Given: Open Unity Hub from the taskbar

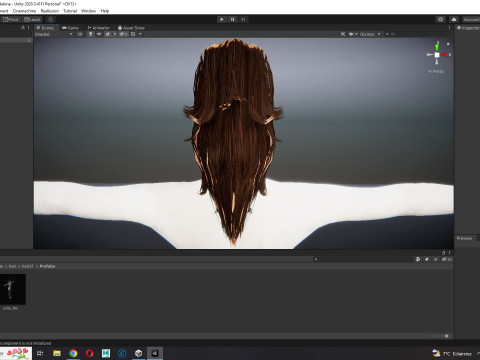Looking at the screenshot, I should (x=139, y=353).
